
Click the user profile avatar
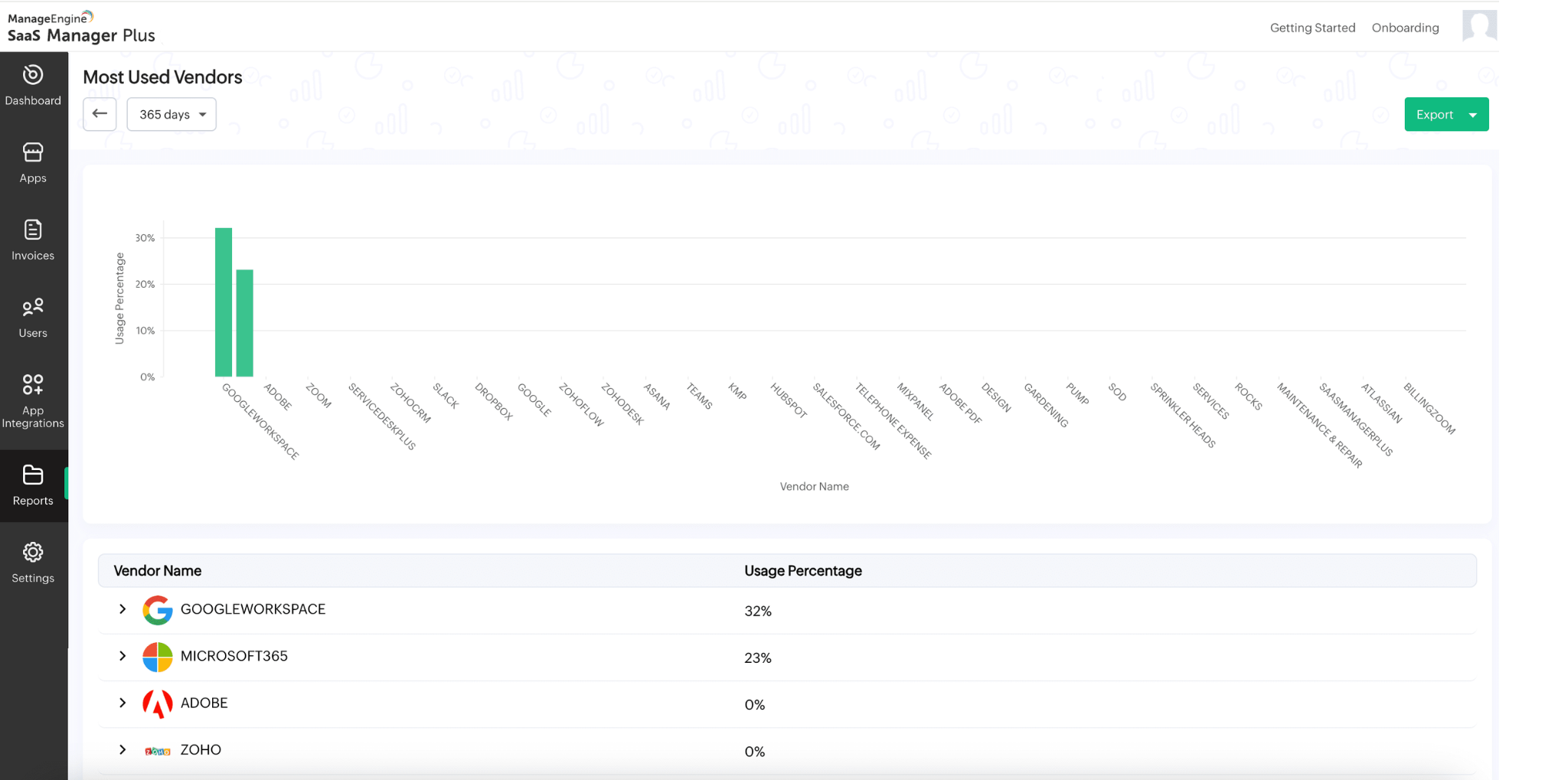click(1479, 26)
